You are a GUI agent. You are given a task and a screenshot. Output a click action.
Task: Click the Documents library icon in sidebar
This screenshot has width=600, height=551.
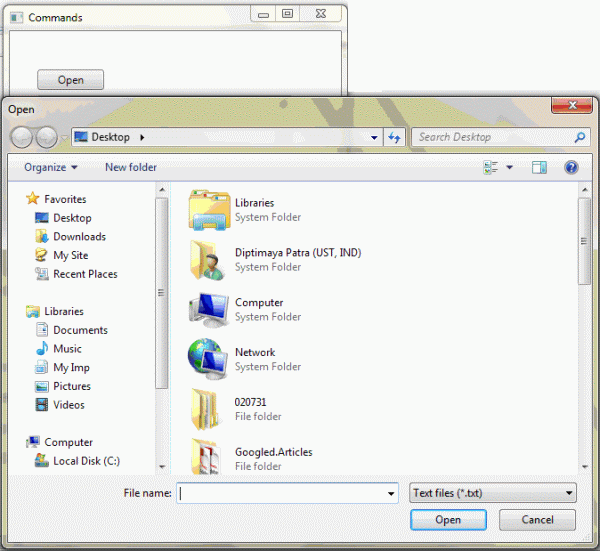point(41,329)
